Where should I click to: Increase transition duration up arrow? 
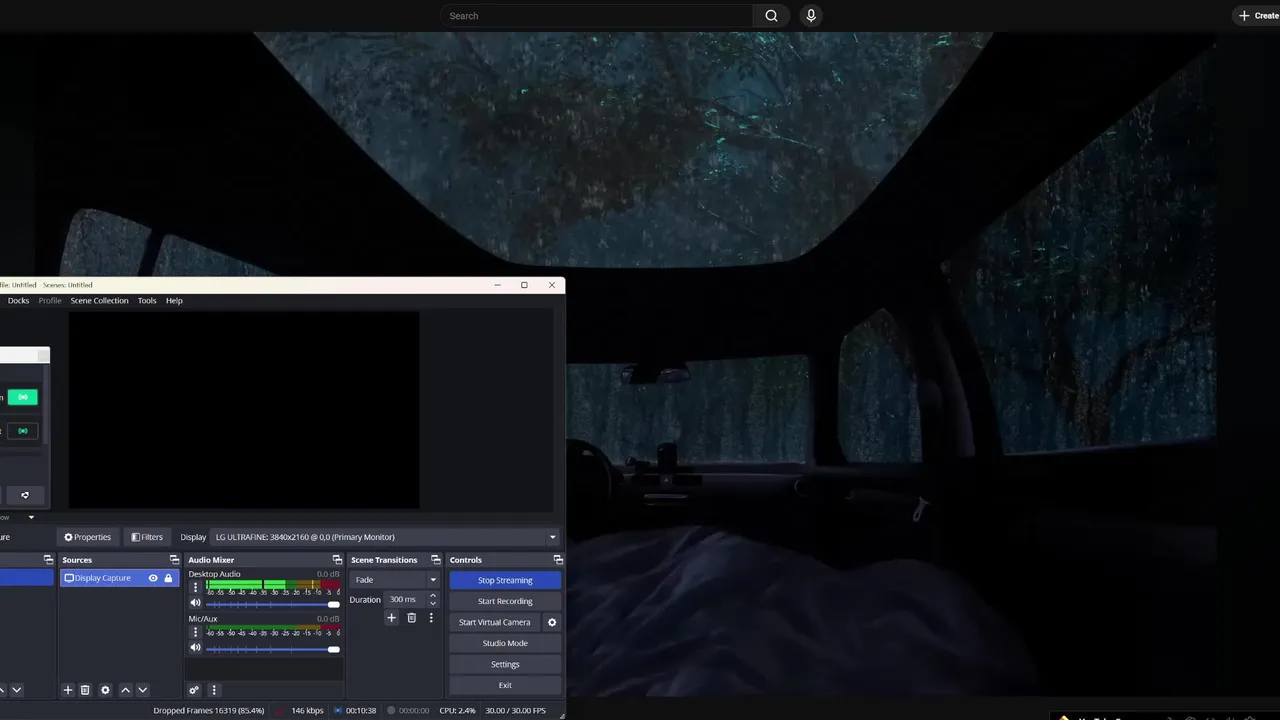coord(433,596)
